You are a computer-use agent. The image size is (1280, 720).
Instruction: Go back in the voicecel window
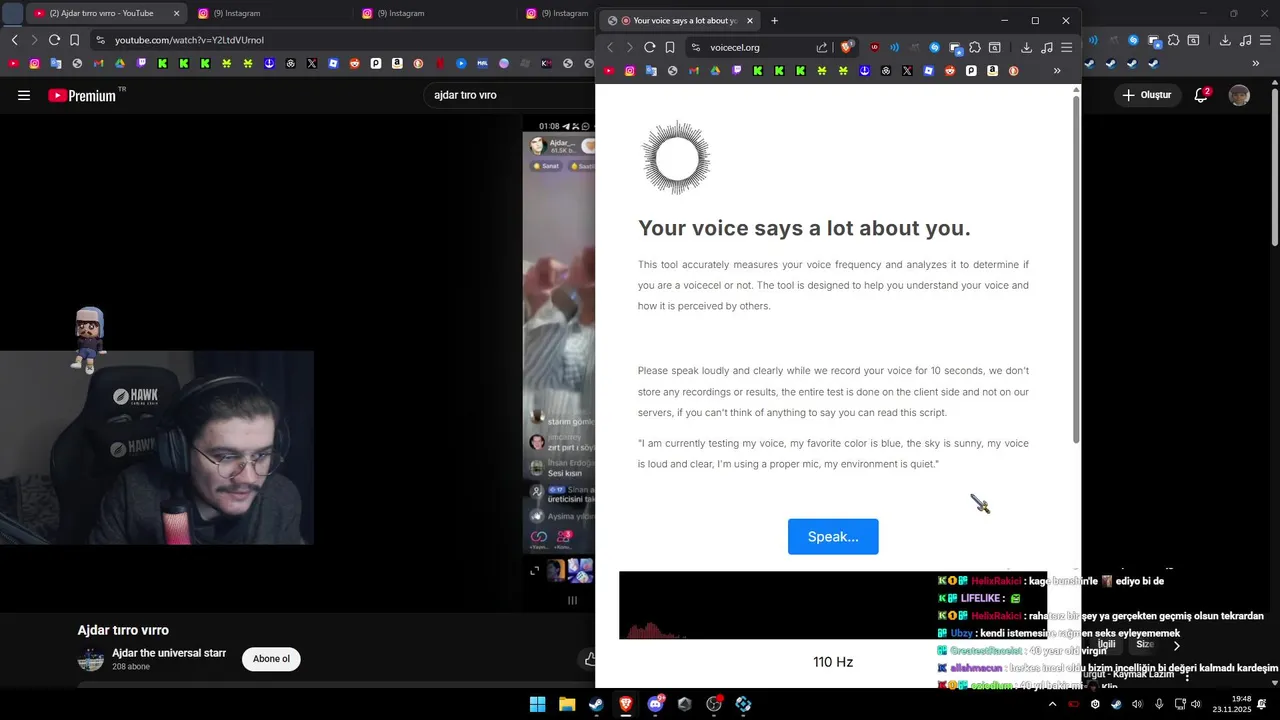pyautogui.click(x=610, y=47)
